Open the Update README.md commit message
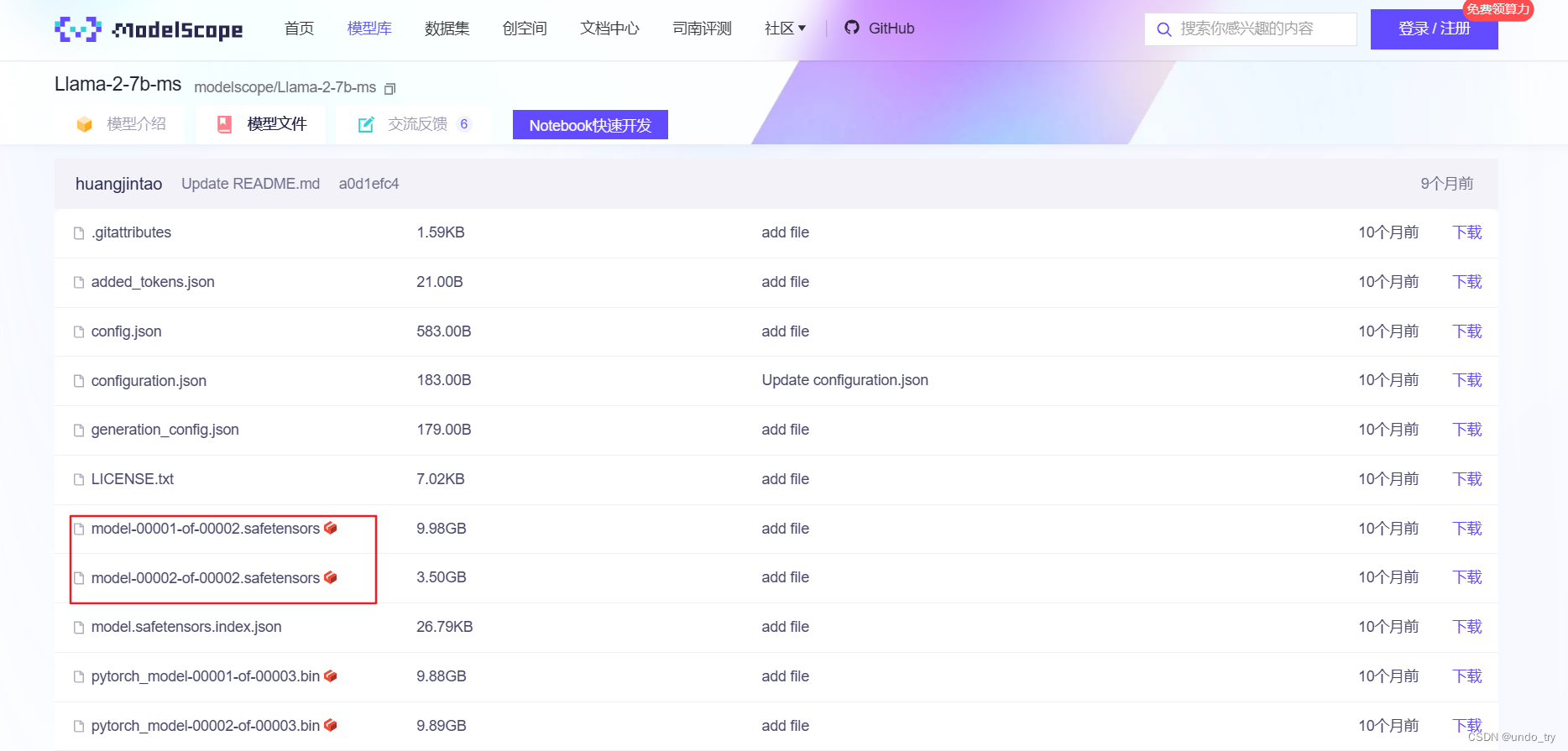 point(250,184)
